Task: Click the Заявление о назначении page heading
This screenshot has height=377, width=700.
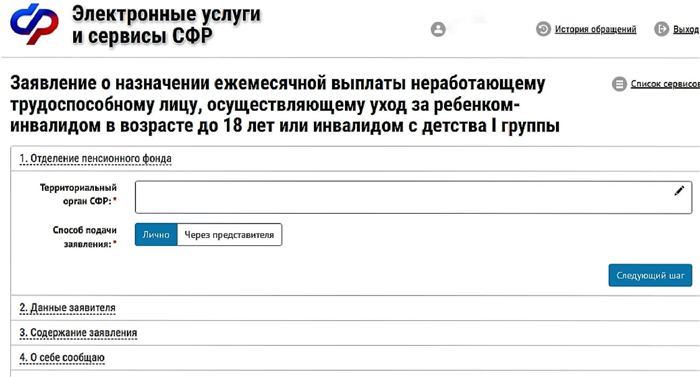Action: click(285, 105)
